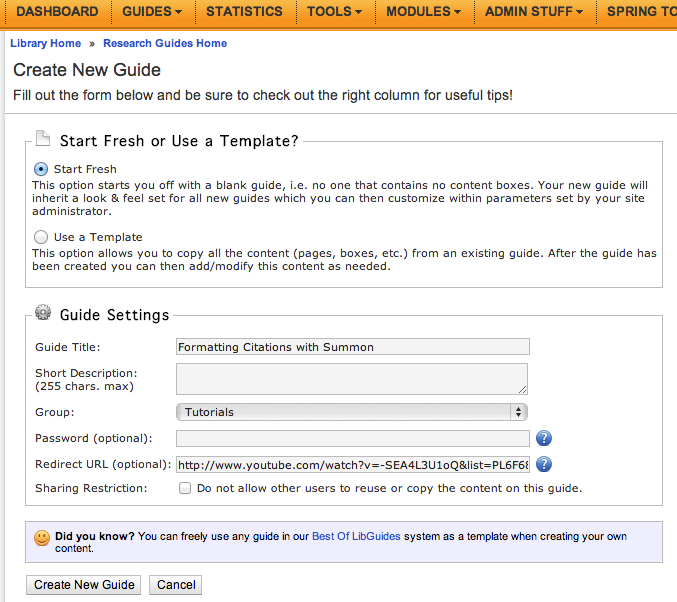
Task: Select the Start Fresh radio button
Action: 41,169
